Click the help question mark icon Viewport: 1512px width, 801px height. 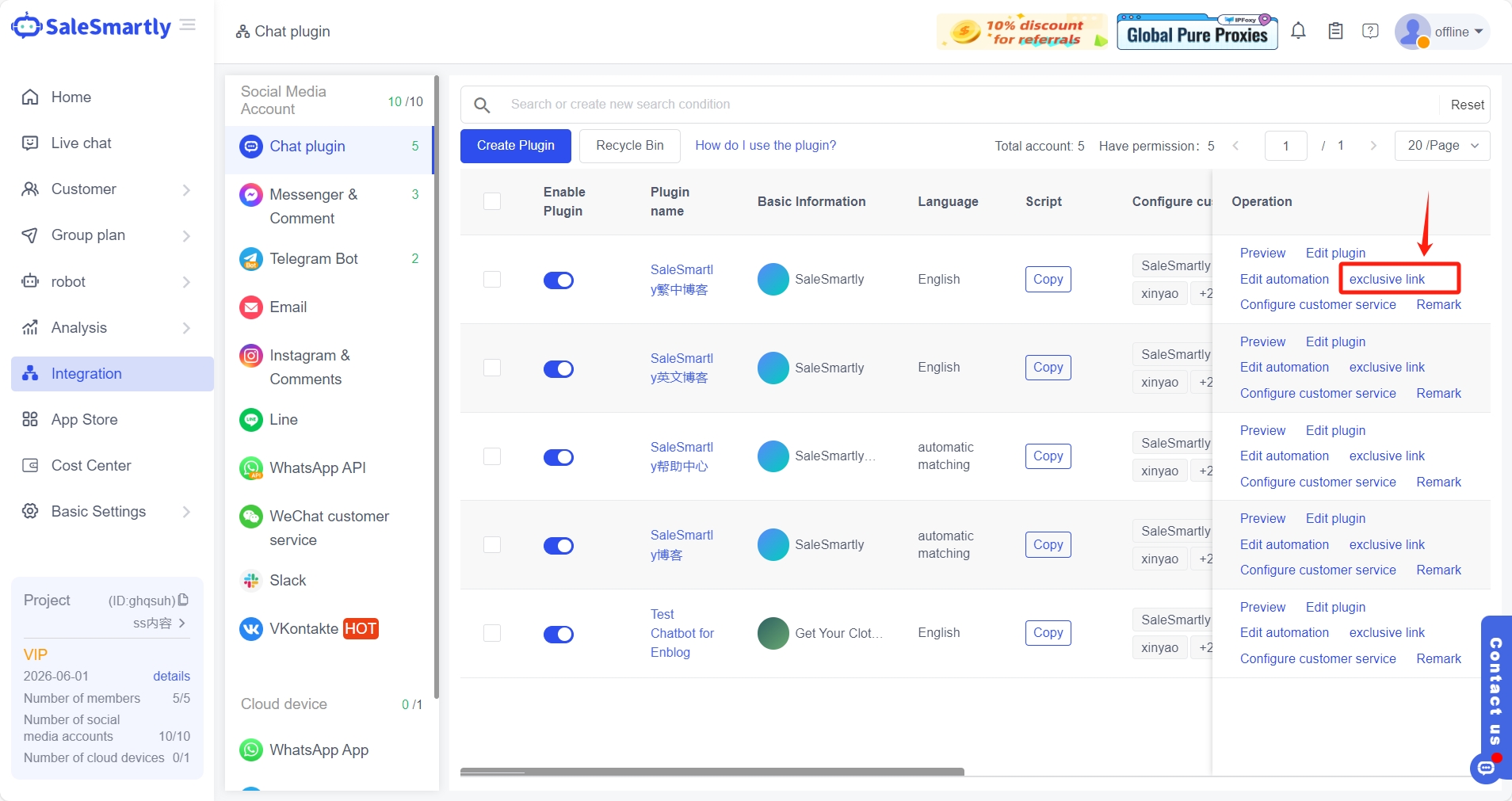1370,32
